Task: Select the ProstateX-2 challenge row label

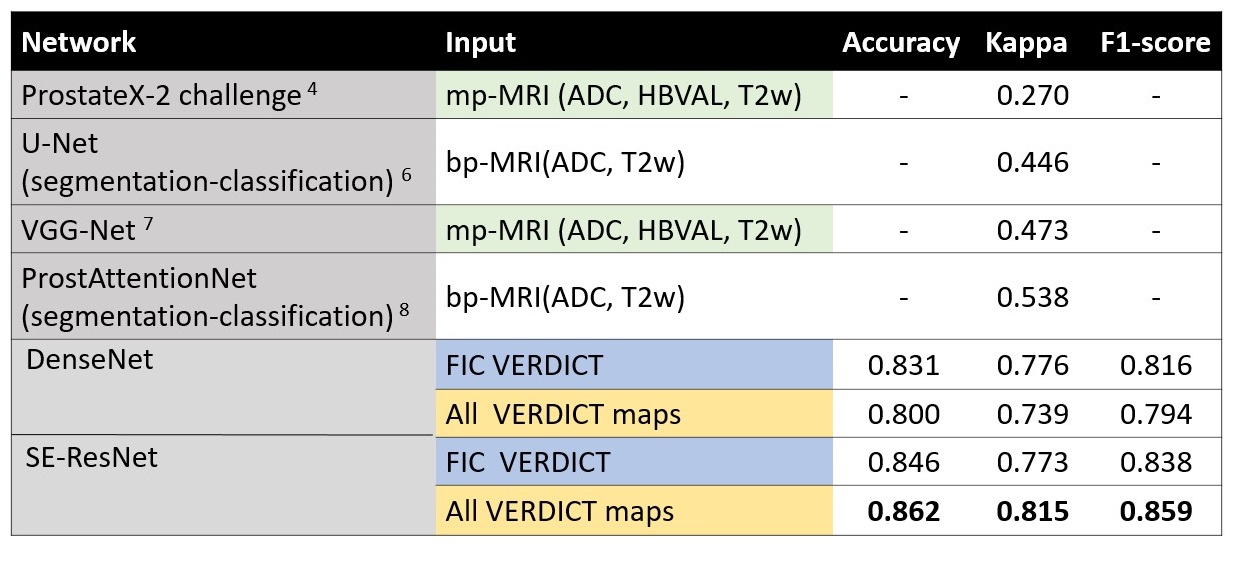Action: 161,95
